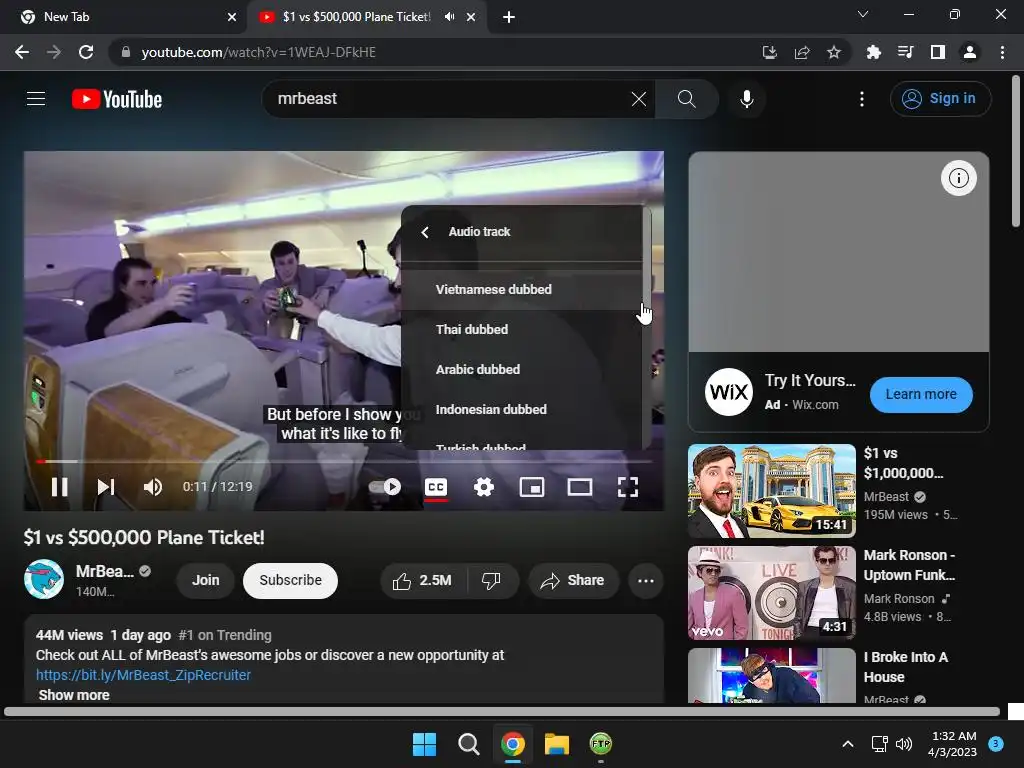Screen dimensions: 1024x768
Task: Open media controls in Chrome toolbar
Action: point(906,52)
